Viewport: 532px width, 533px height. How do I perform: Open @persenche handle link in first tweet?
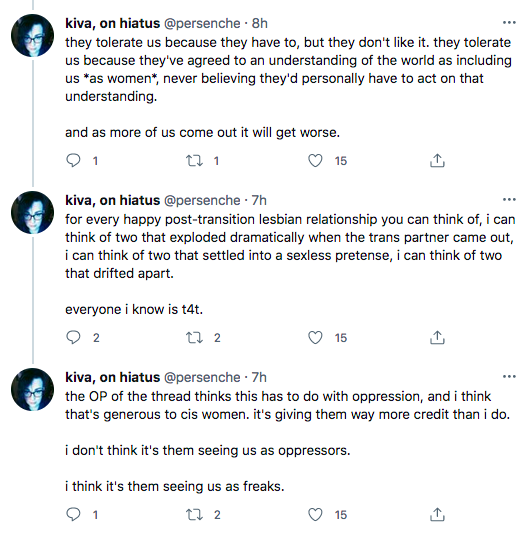pyautogui.click(x=202, y=23)
